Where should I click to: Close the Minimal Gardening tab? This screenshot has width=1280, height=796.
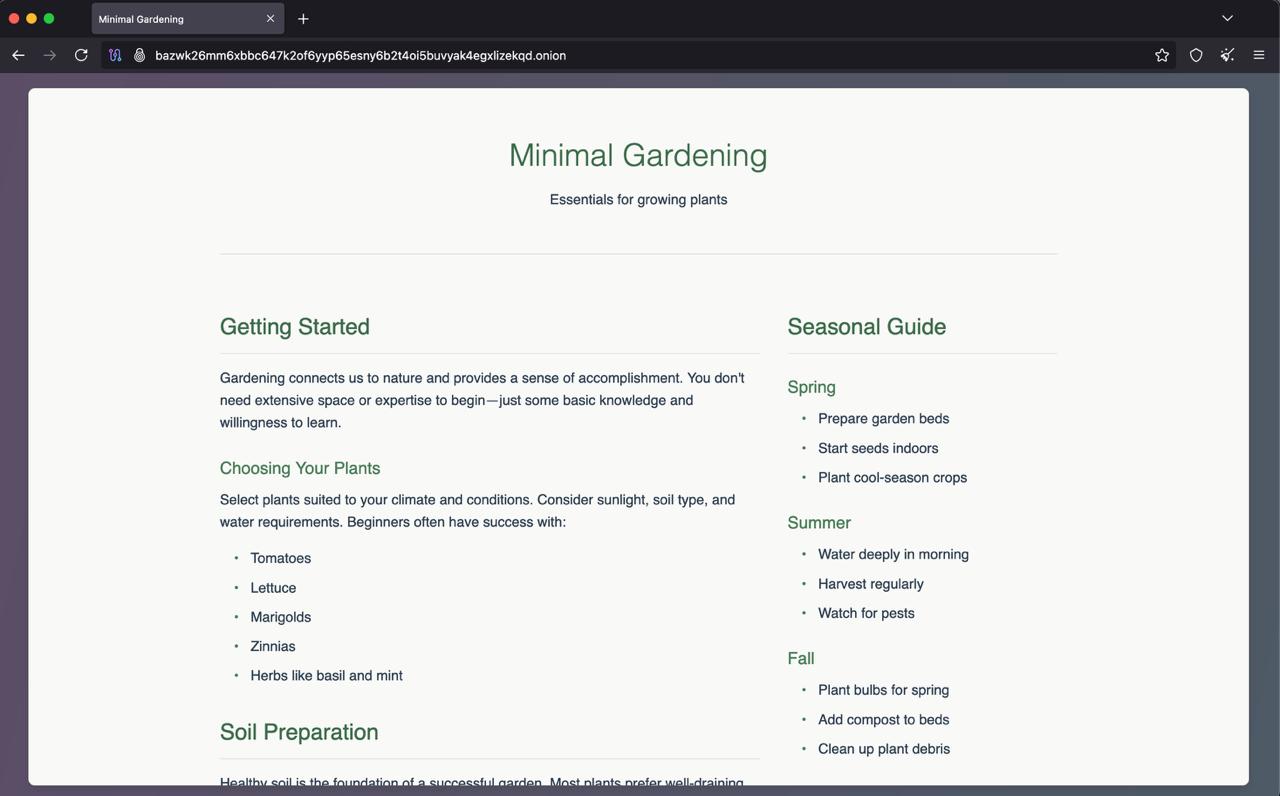269,18
